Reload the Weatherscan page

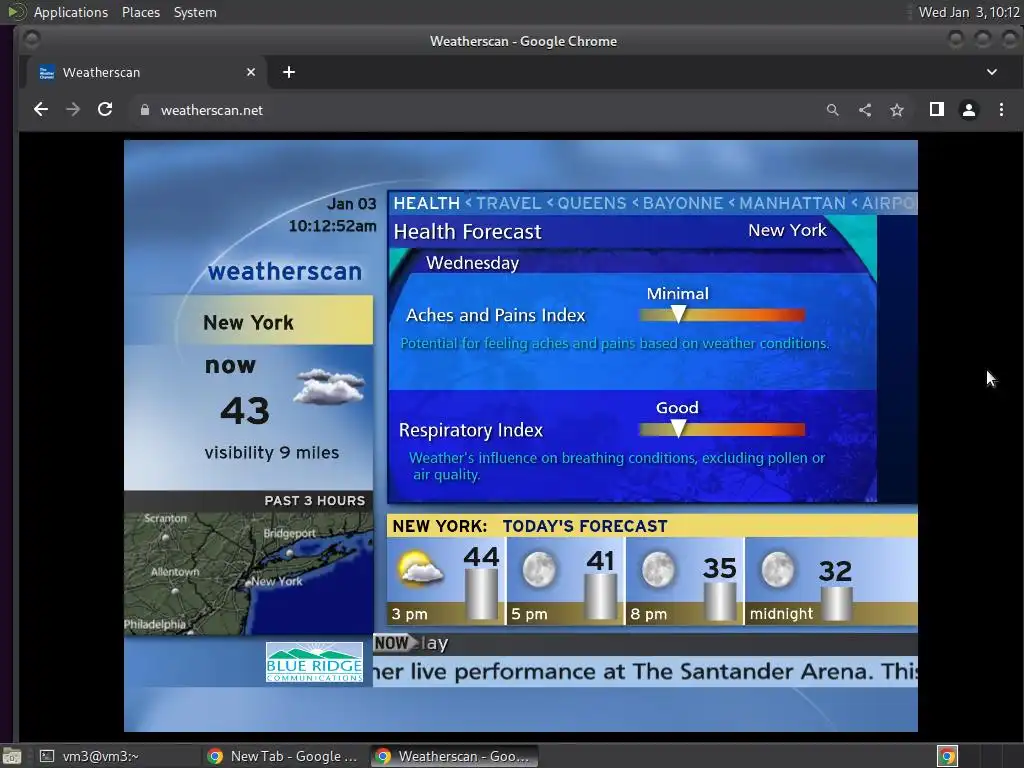(105, 110)
